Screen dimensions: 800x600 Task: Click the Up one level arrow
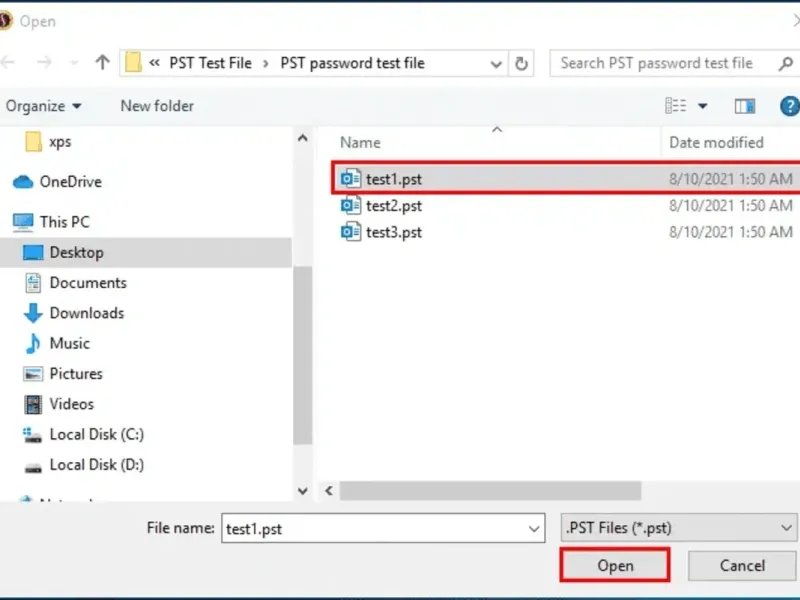tap(102, 63)
